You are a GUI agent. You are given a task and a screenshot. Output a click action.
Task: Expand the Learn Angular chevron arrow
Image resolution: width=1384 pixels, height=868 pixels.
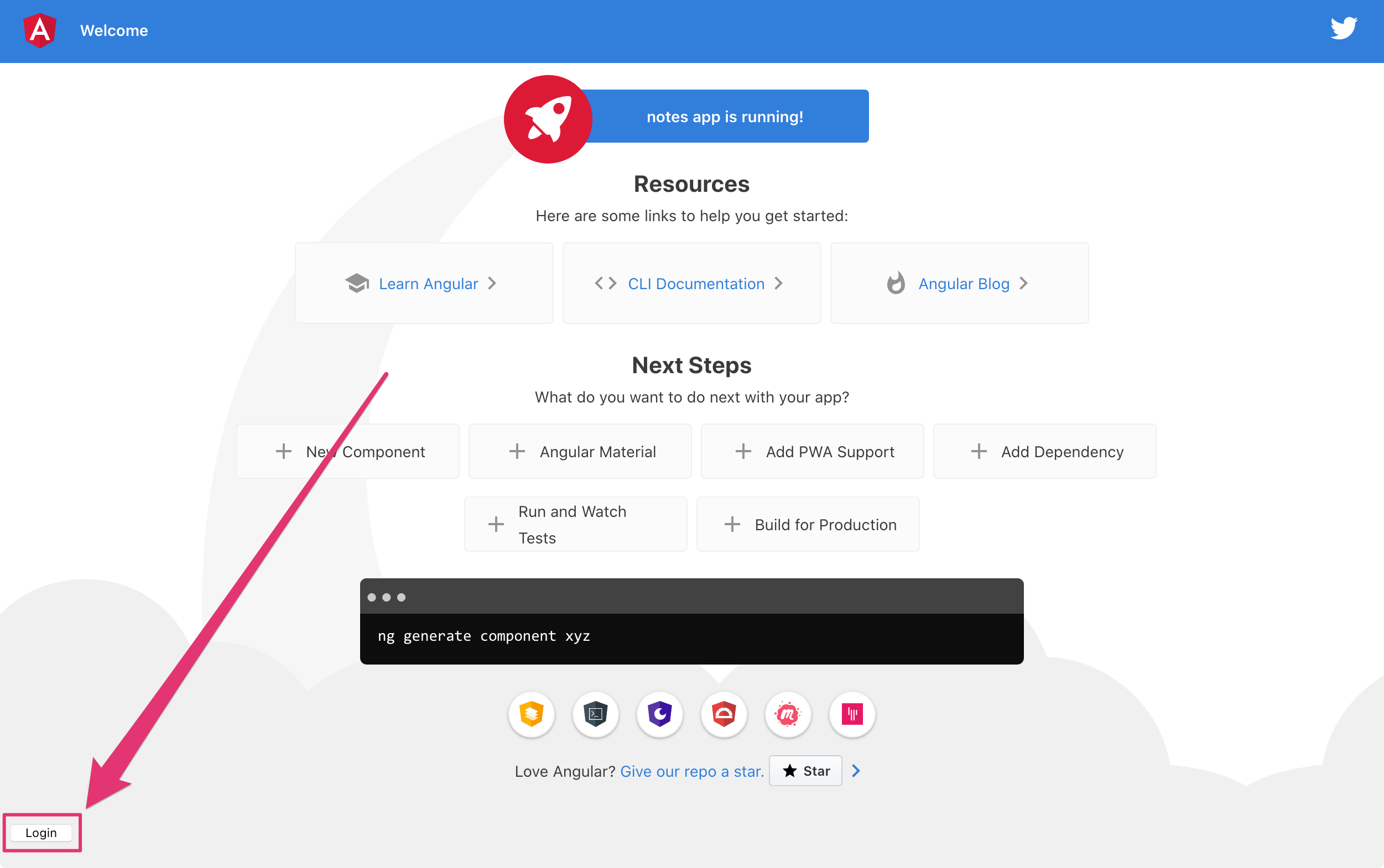click(x=491, y=283)
